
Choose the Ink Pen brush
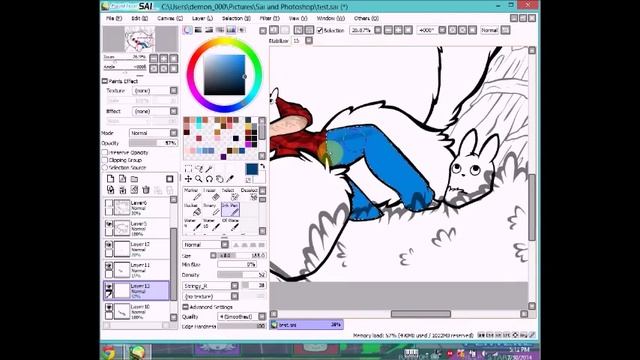tap(230, 210)
